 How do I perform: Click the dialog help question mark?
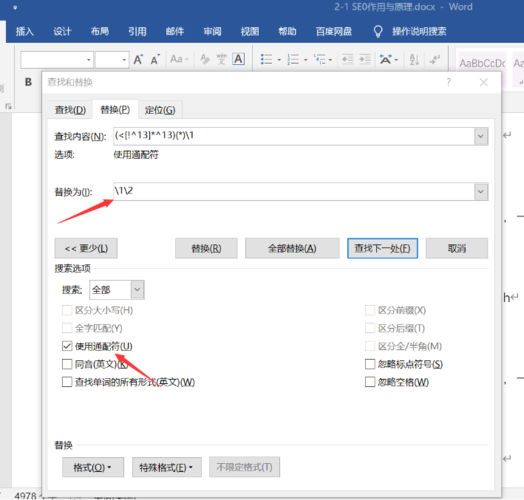click(x=448, y=82)
